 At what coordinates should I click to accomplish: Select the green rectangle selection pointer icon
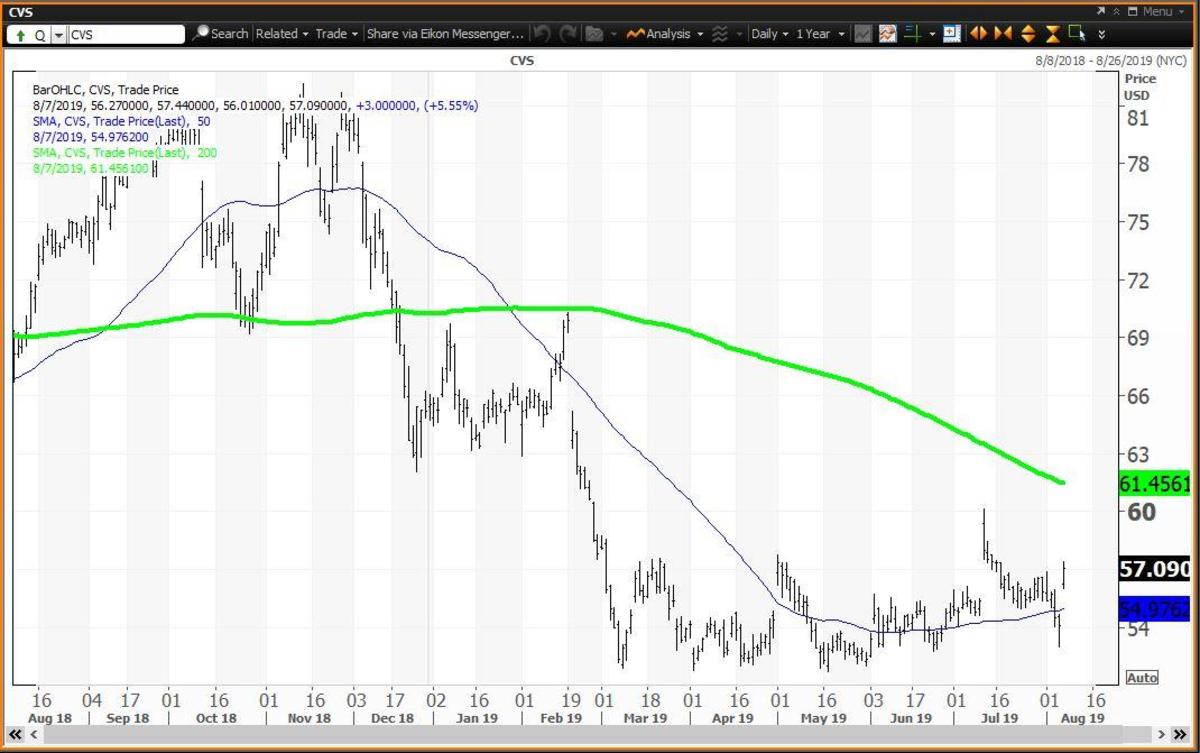[1077, 33]
